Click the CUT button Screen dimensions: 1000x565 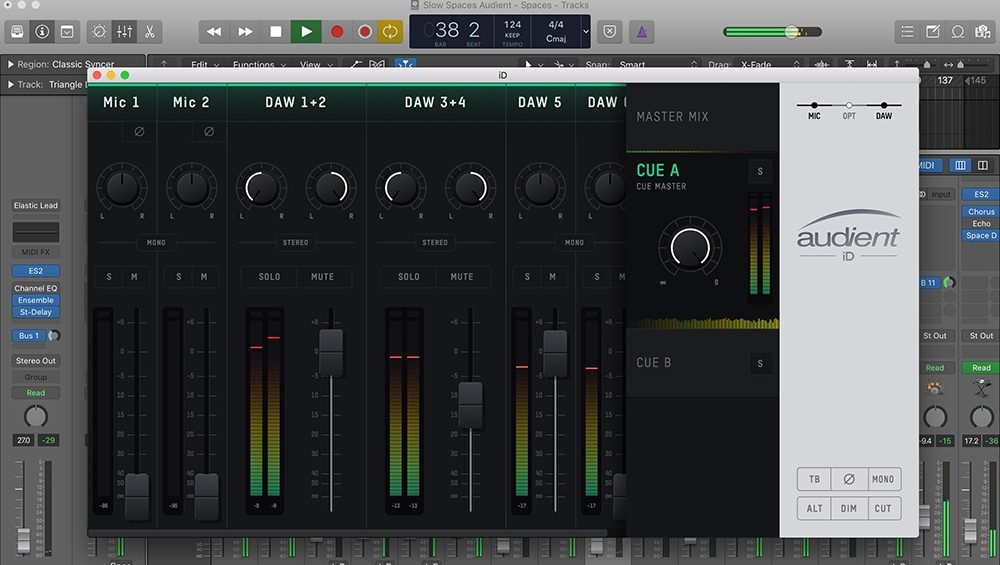coord(883,508)
